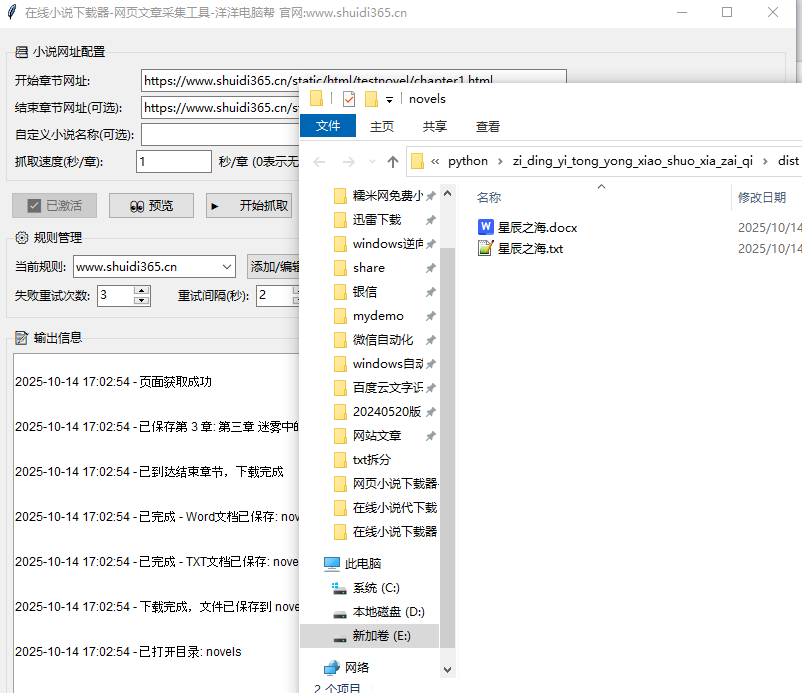Open the recent locations dropdown chevron in Explorer
This screenshot has width=802, height=693.
click(x=371, y=162)
